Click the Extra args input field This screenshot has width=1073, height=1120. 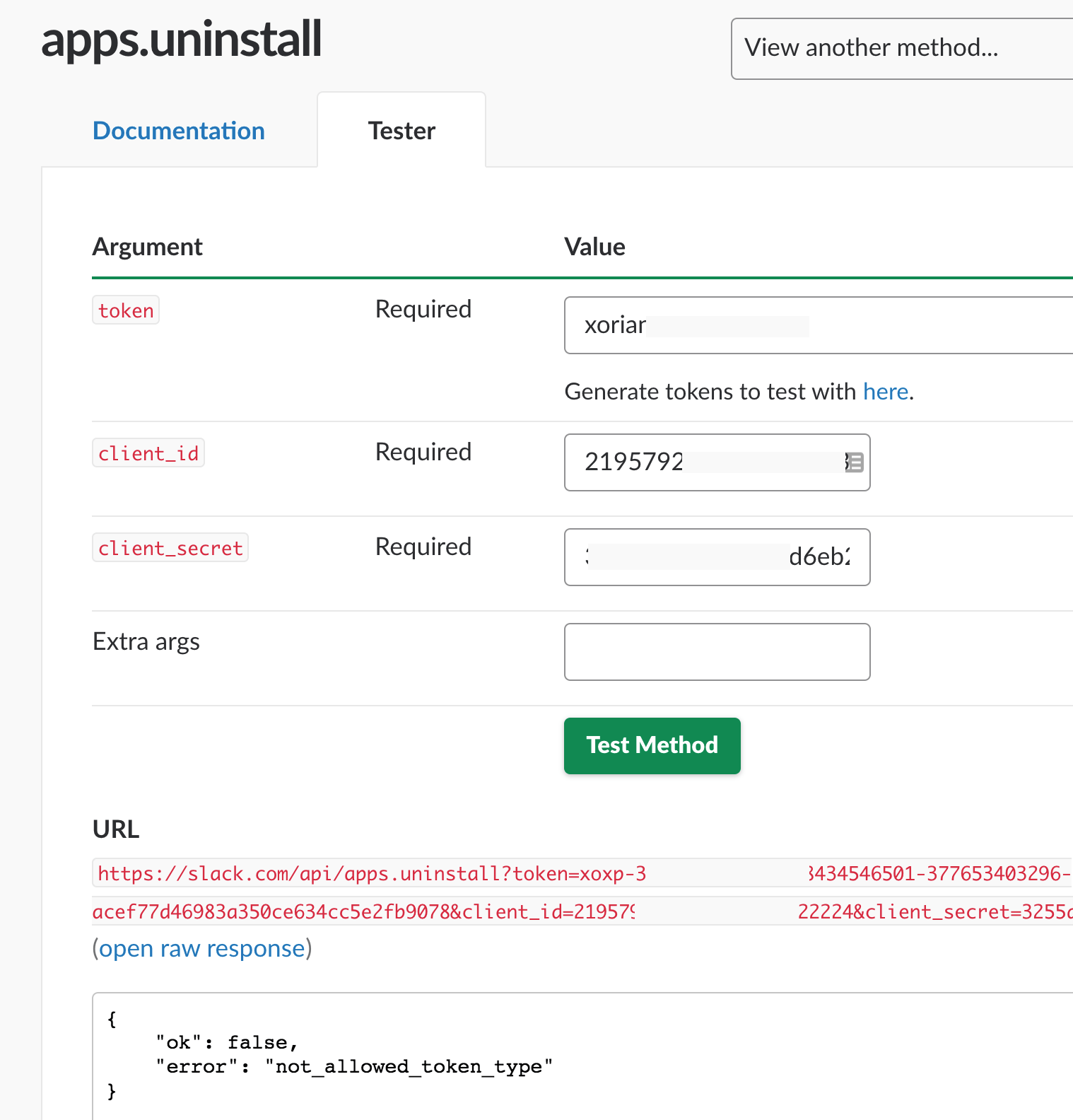click(x=717, y=652)
